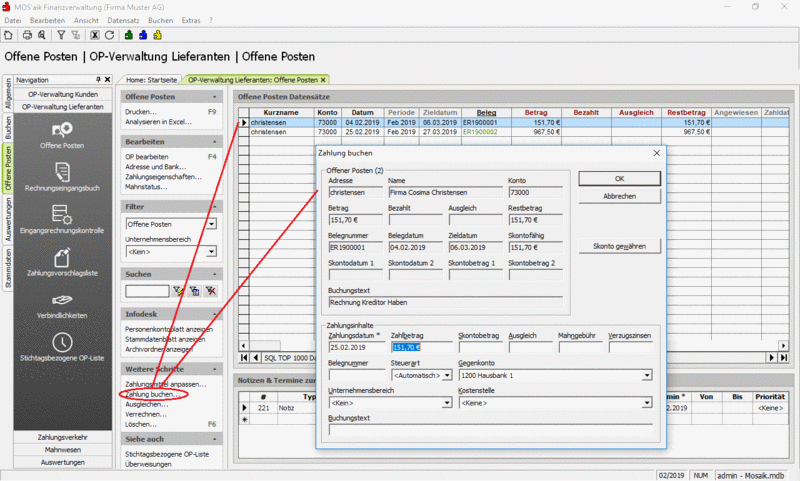Pin the Navigation panel

coord(98,80)
